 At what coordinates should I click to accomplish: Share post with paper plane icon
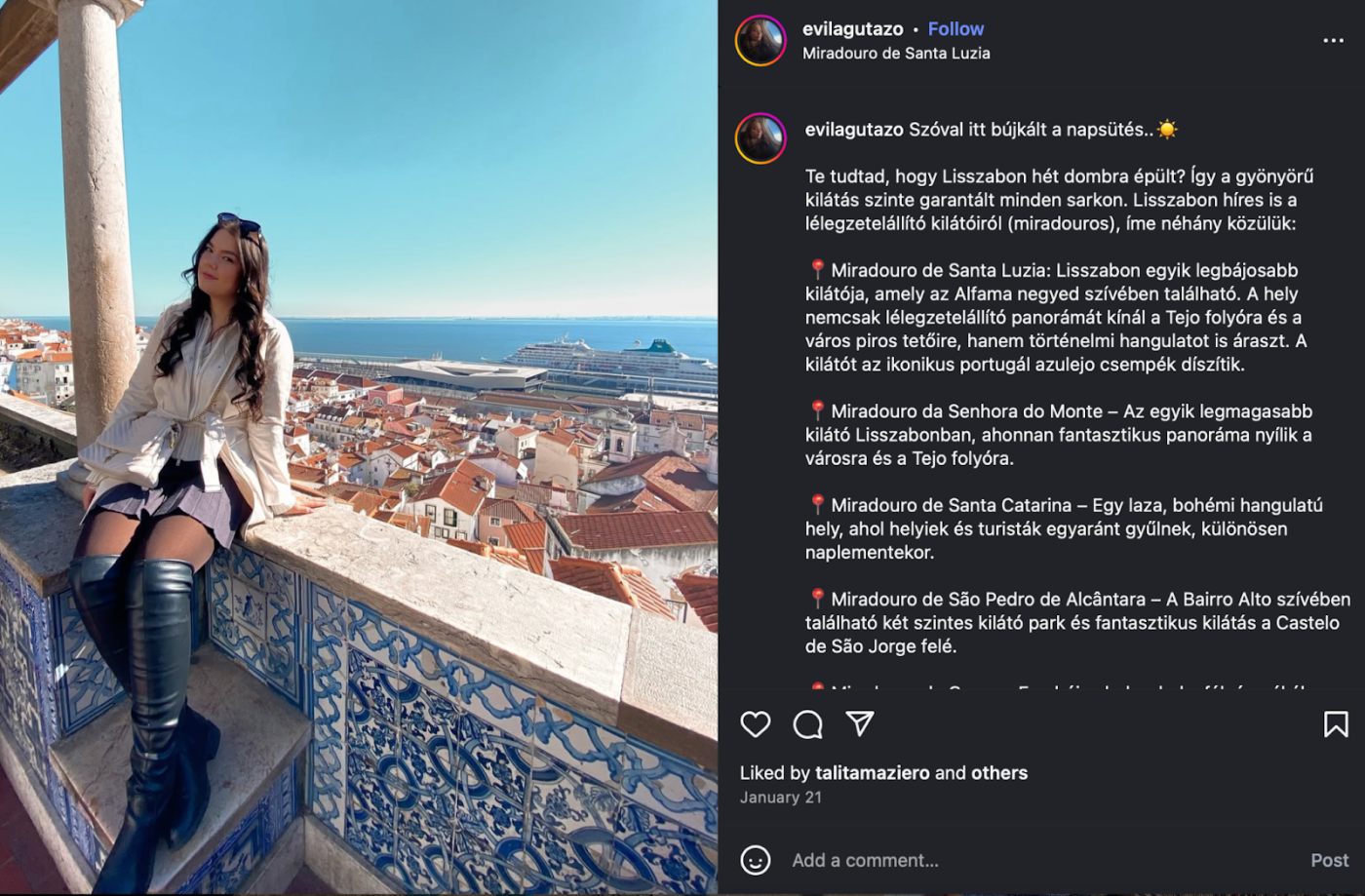coord(859,723)
